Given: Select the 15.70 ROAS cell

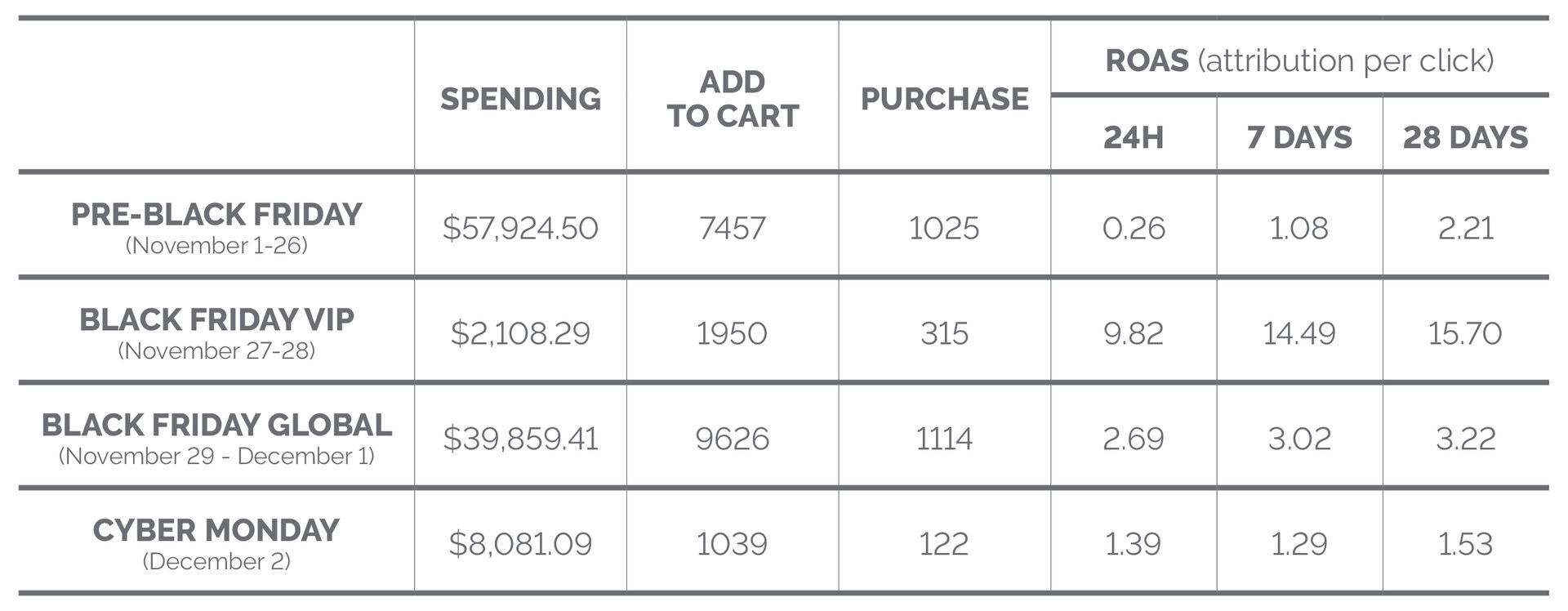Looking at the screenshot, I should (x=1465, y=333).
